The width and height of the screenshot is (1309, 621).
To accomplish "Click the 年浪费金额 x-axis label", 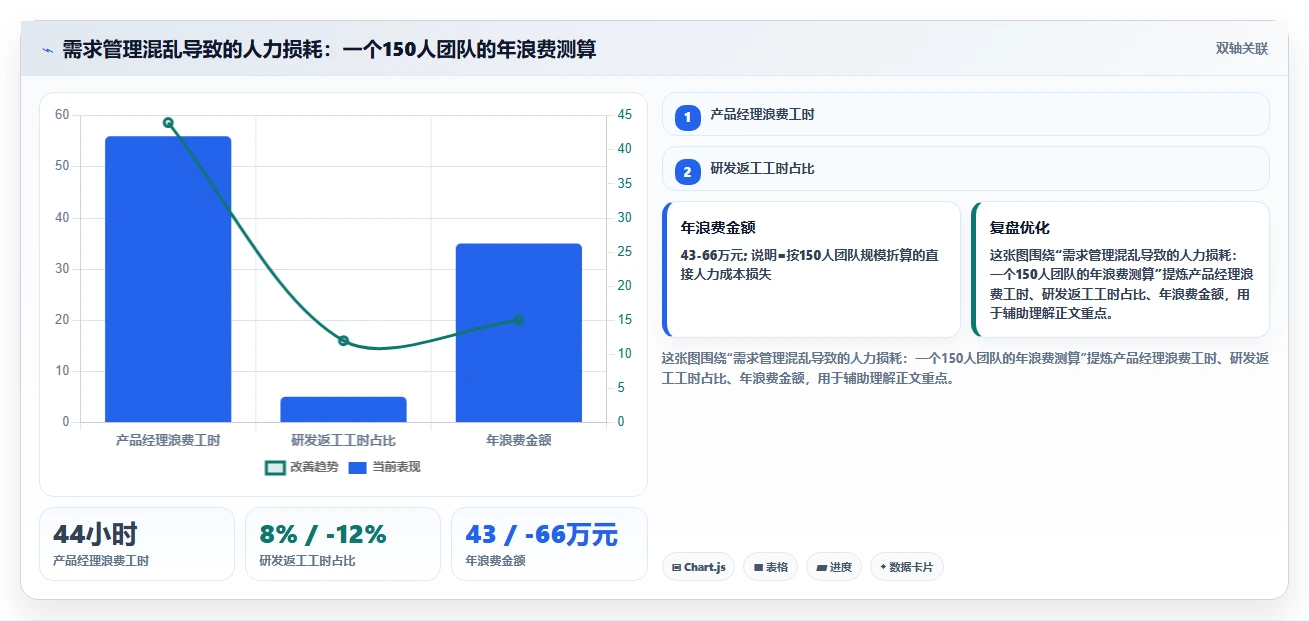I will 519,440.
